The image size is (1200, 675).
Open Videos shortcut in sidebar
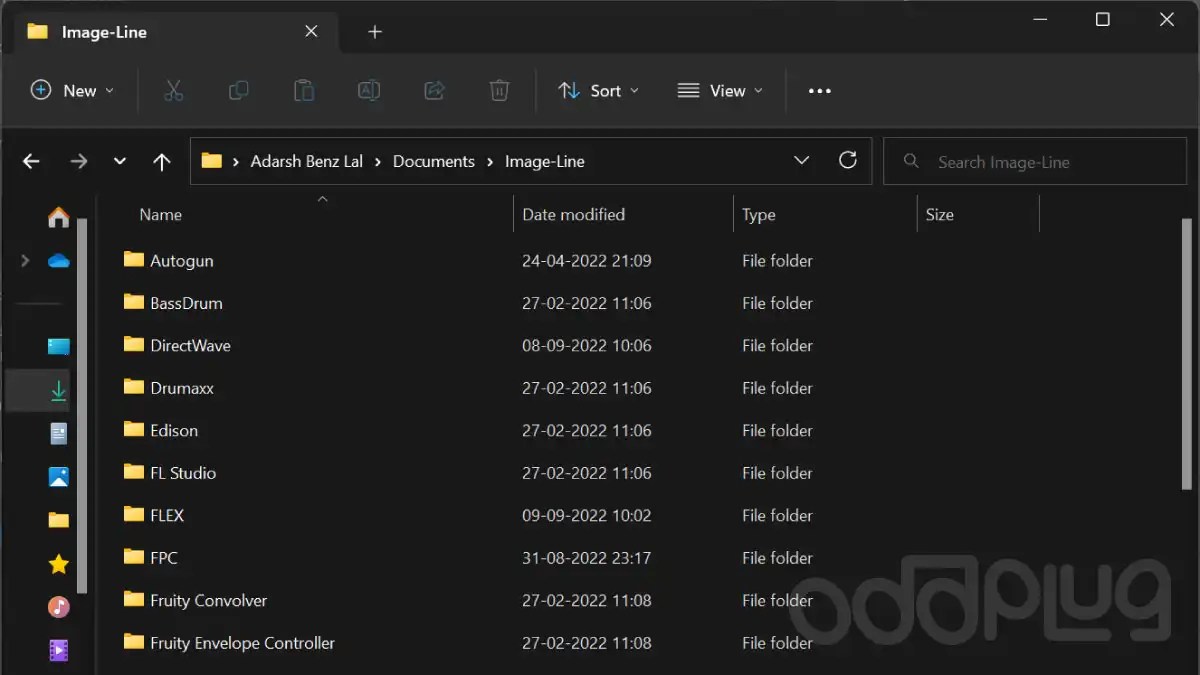pyautogui.click(x=59, y=651)
